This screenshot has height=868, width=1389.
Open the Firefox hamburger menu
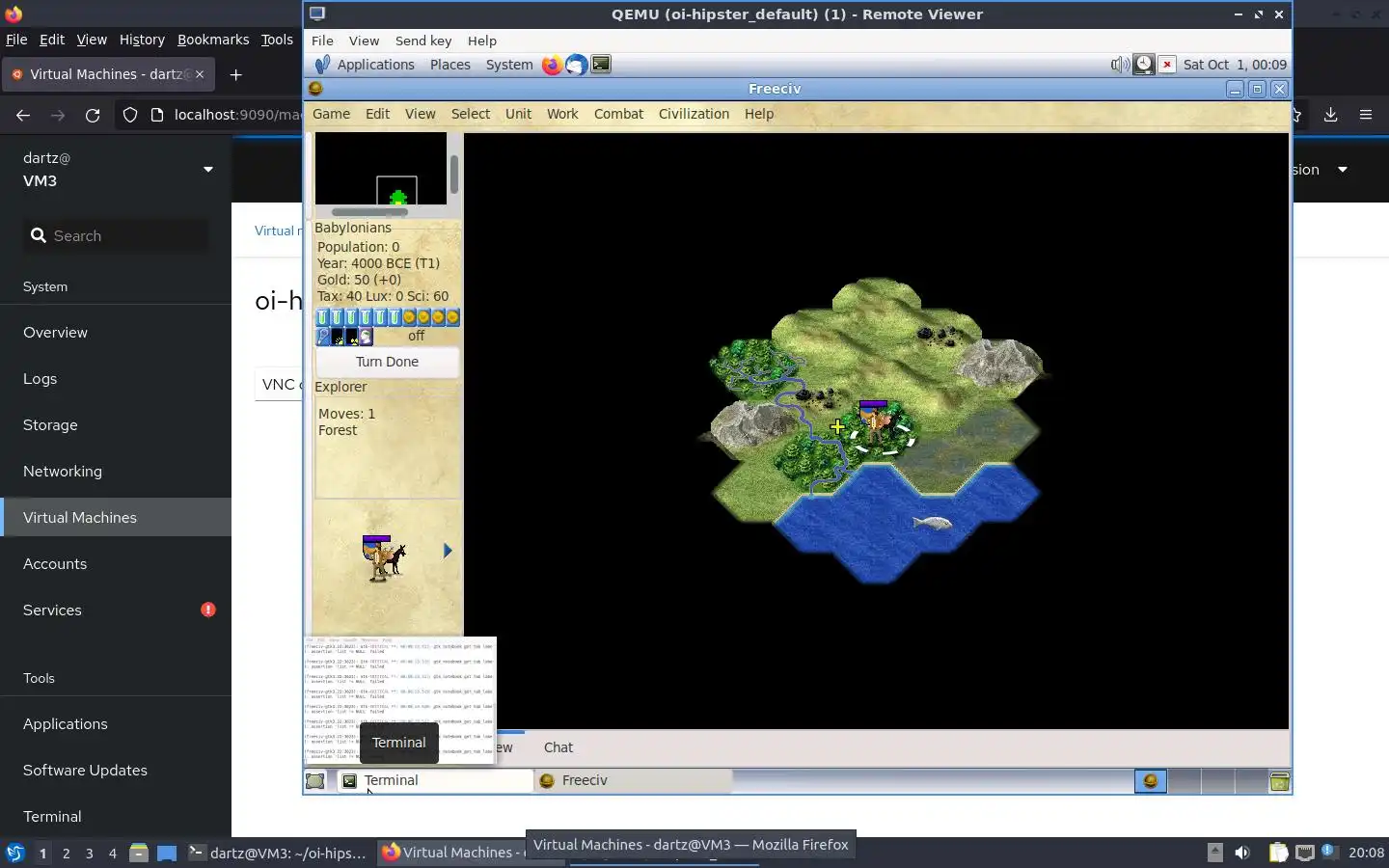click(x=1365, y=115)
